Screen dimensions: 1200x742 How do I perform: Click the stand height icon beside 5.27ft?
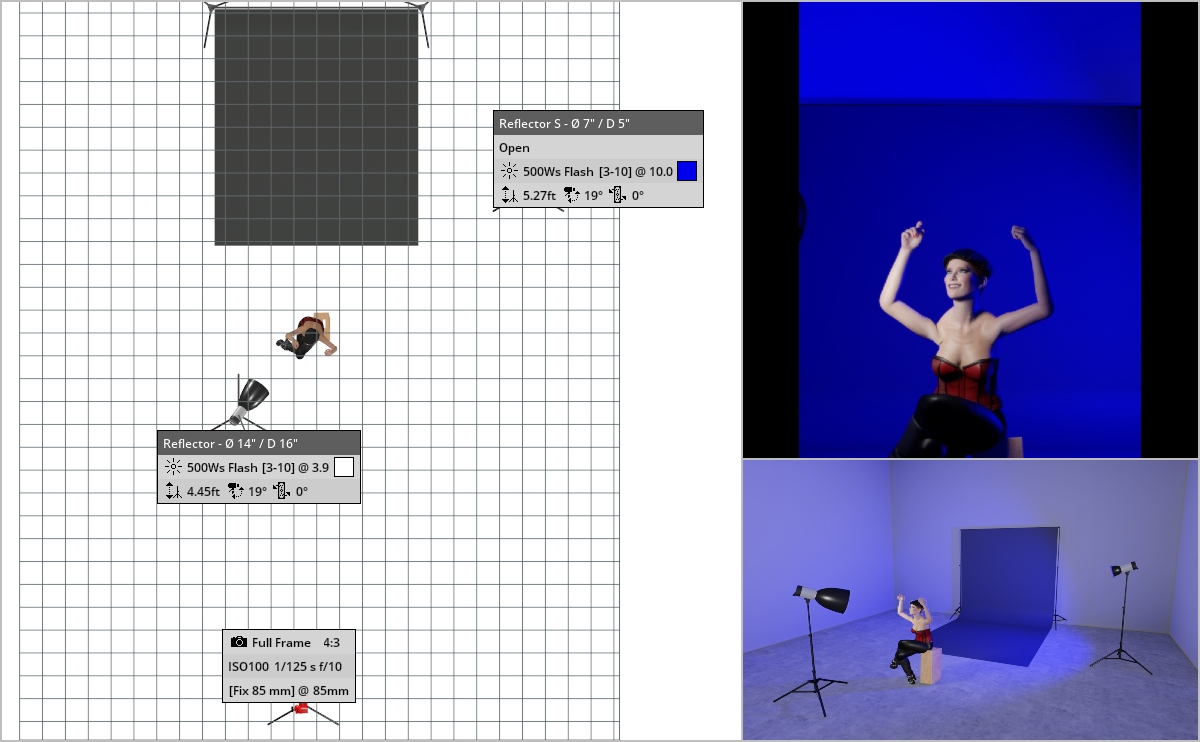point(509,196)
